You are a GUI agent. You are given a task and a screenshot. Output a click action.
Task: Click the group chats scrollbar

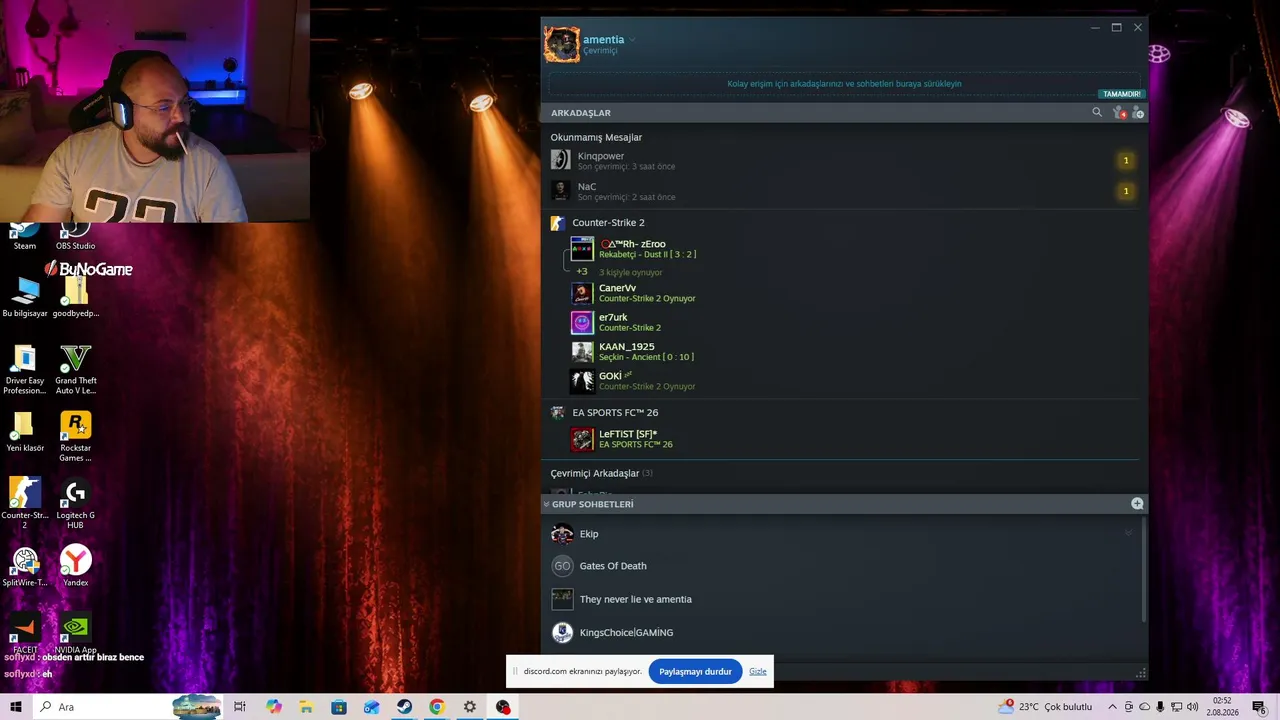1144,568
